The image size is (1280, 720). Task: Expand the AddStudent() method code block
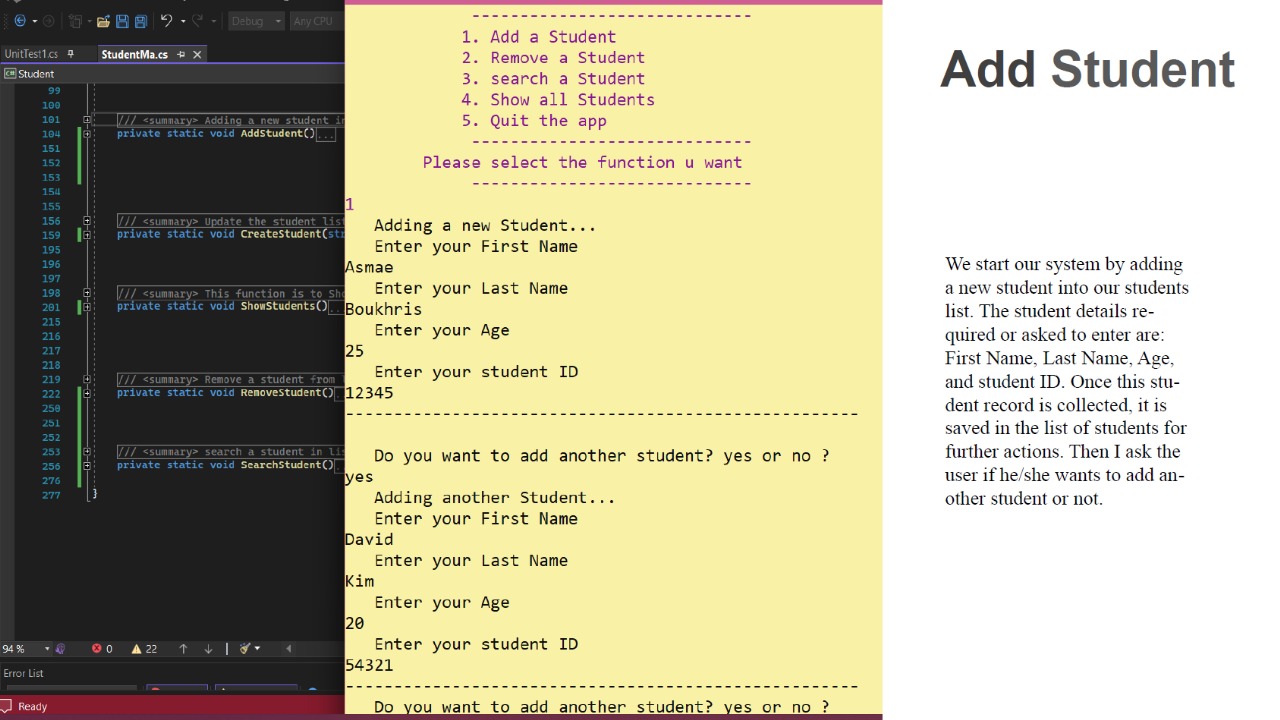click(87, 134)
